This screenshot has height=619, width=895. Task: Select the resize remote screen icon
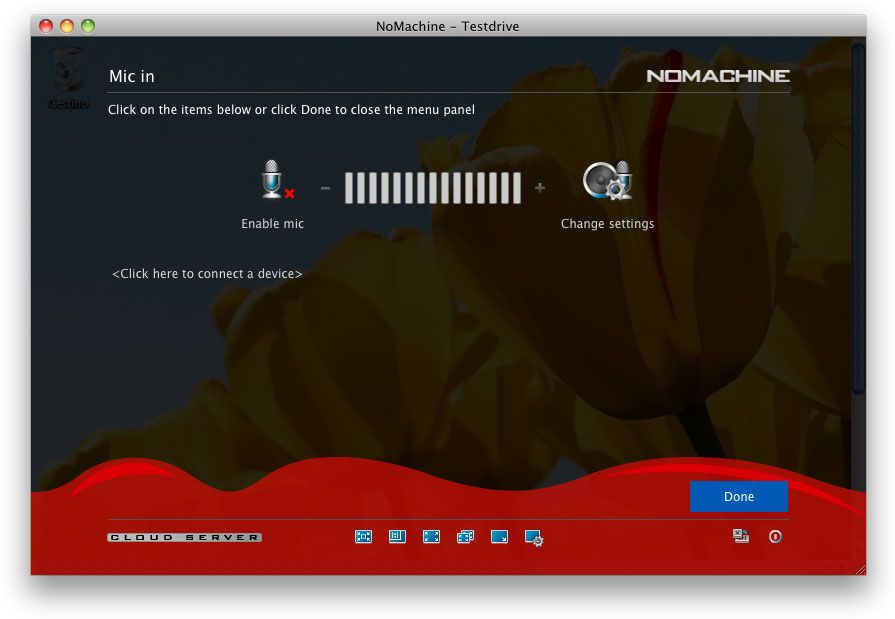(499, 537)
